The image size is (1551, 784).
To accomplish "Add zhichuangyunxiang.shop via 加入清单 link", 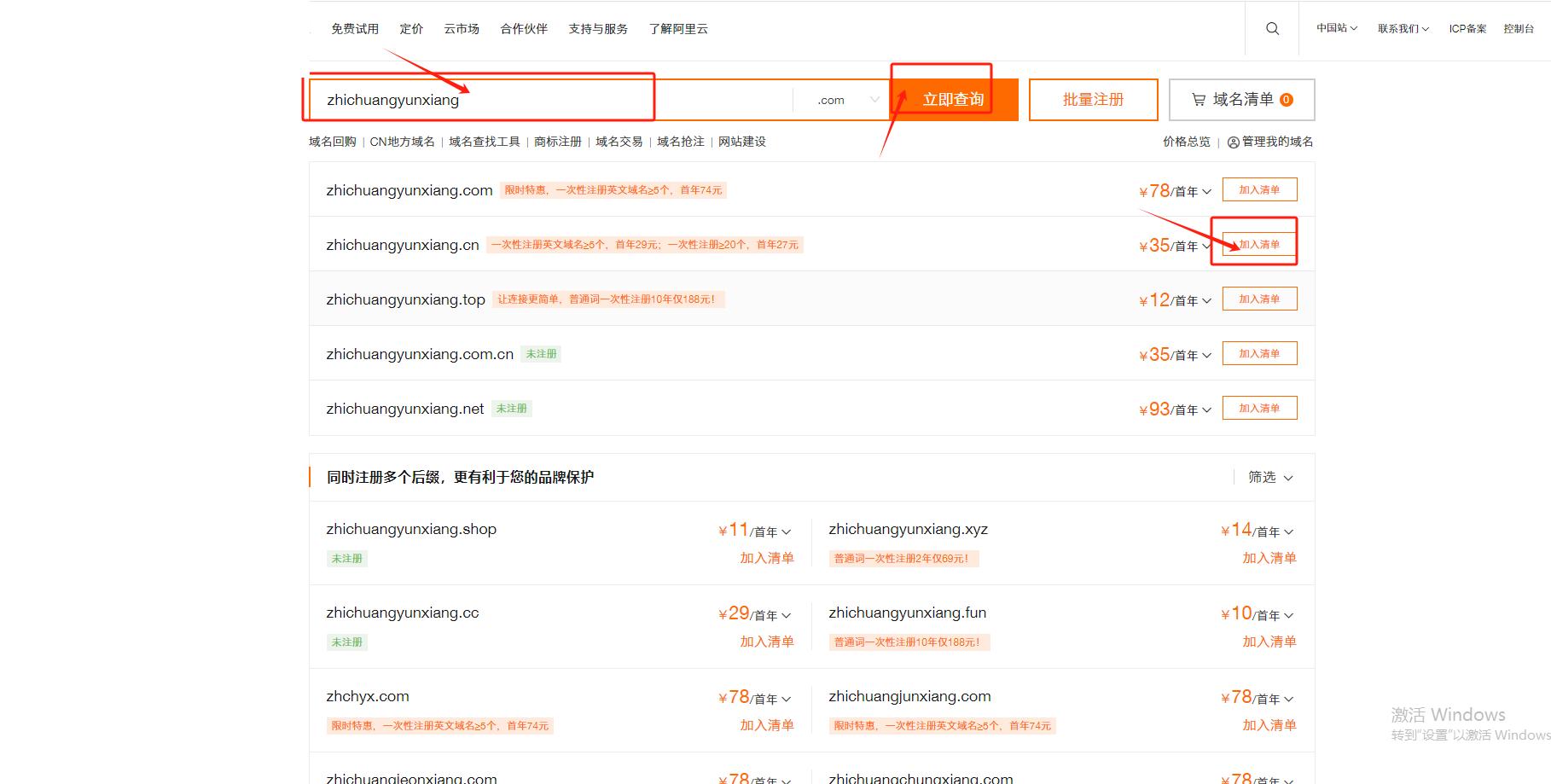I will coord(766,558).
